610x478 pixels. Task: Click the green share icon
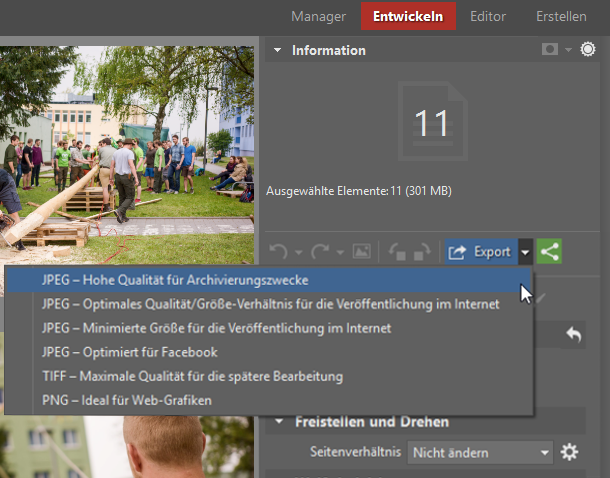point(549,251)
